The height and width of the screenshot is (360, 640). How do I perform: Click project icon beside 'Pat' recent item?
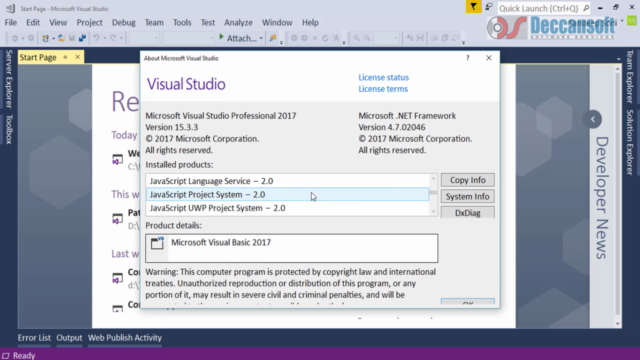click(x=118, y=218)
